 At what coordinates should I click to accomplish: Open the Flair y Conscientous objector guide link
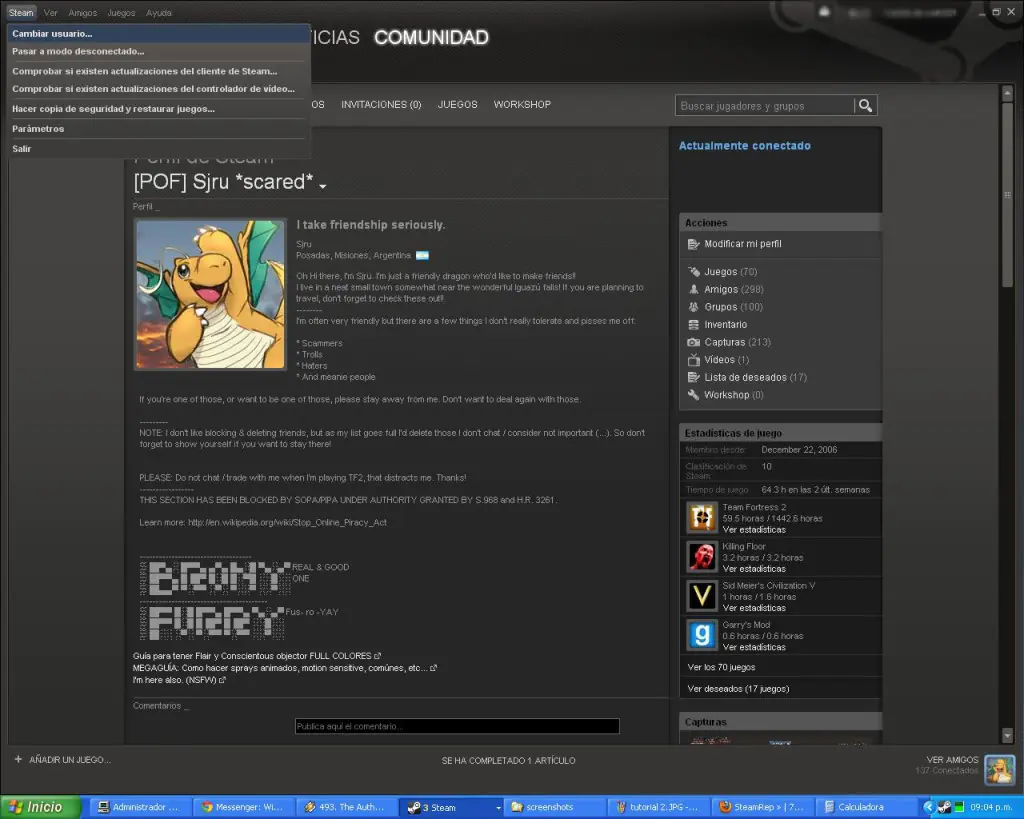pos(257,656)
